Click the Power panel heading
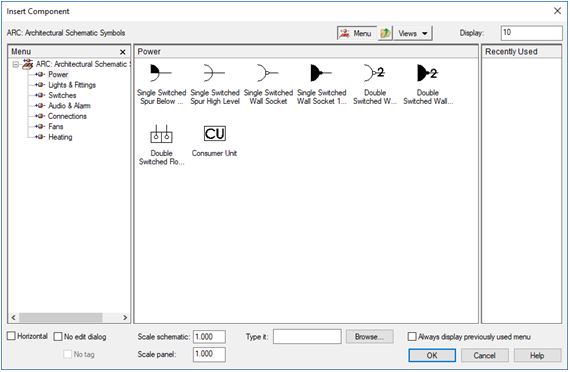570x372 pixels. click(306, 52)
